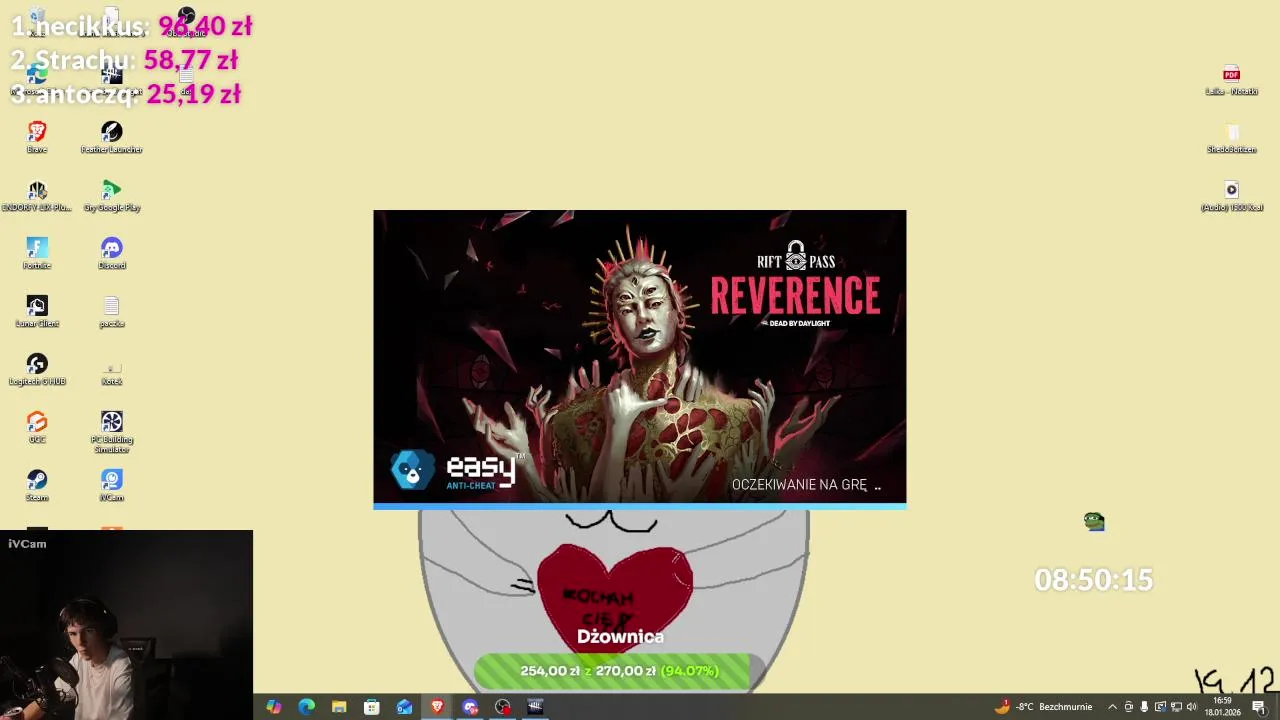This screenshot has height=720, width=1280.
Task: Open the notification center
Action: pyautogui.click(x=1259, y=707)
